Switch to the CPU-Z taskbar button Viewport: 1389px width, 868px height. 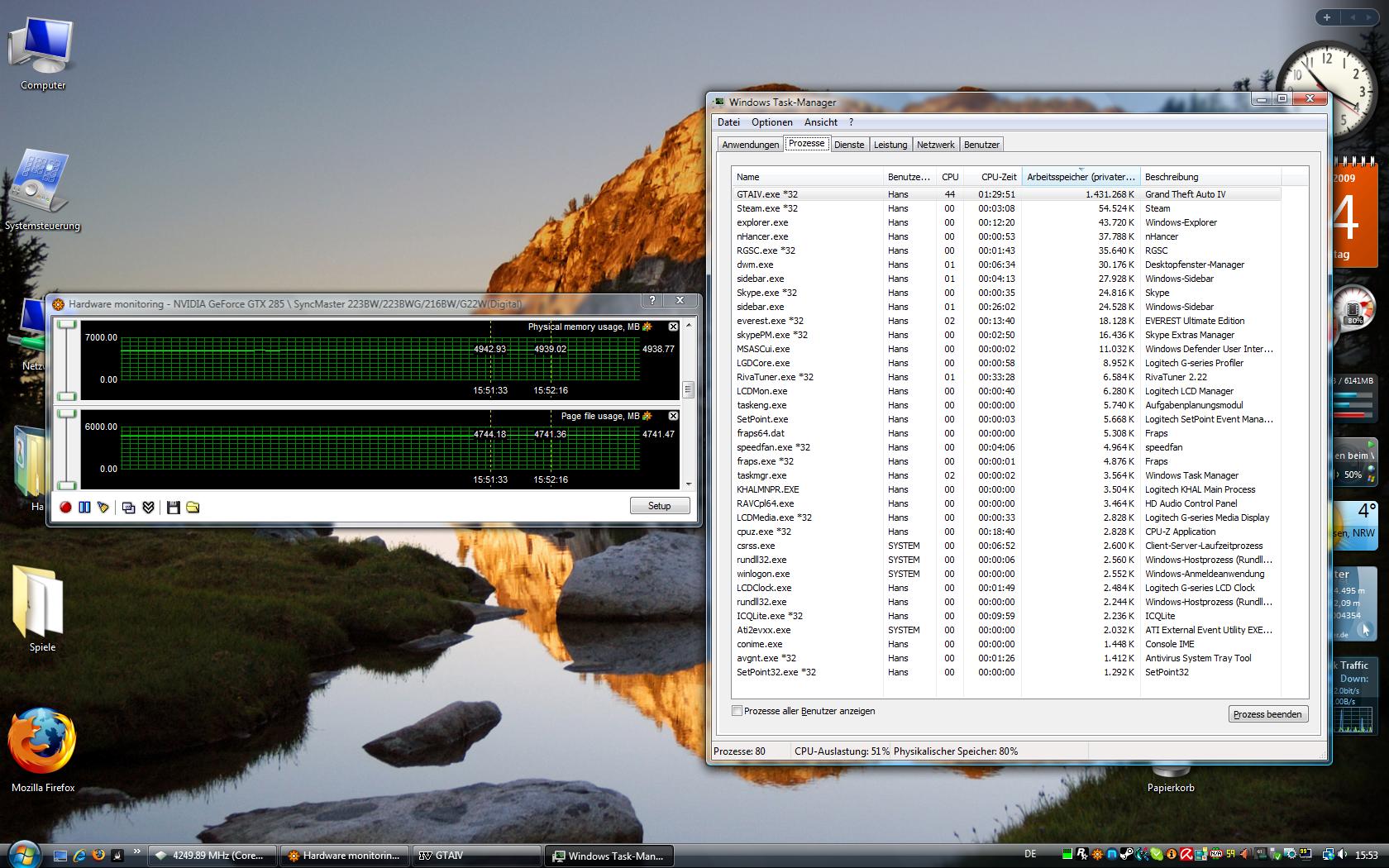click(x=212, y=856)
